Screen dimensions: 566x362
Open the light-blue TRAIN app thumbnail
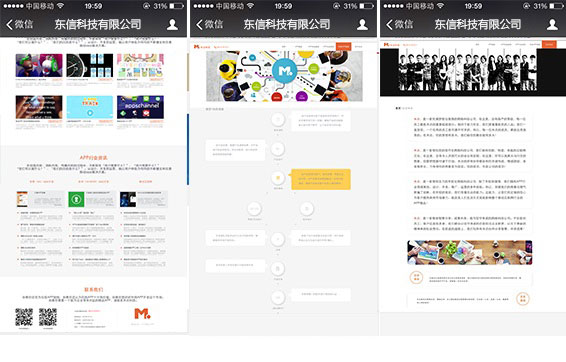tap(90, 107)
